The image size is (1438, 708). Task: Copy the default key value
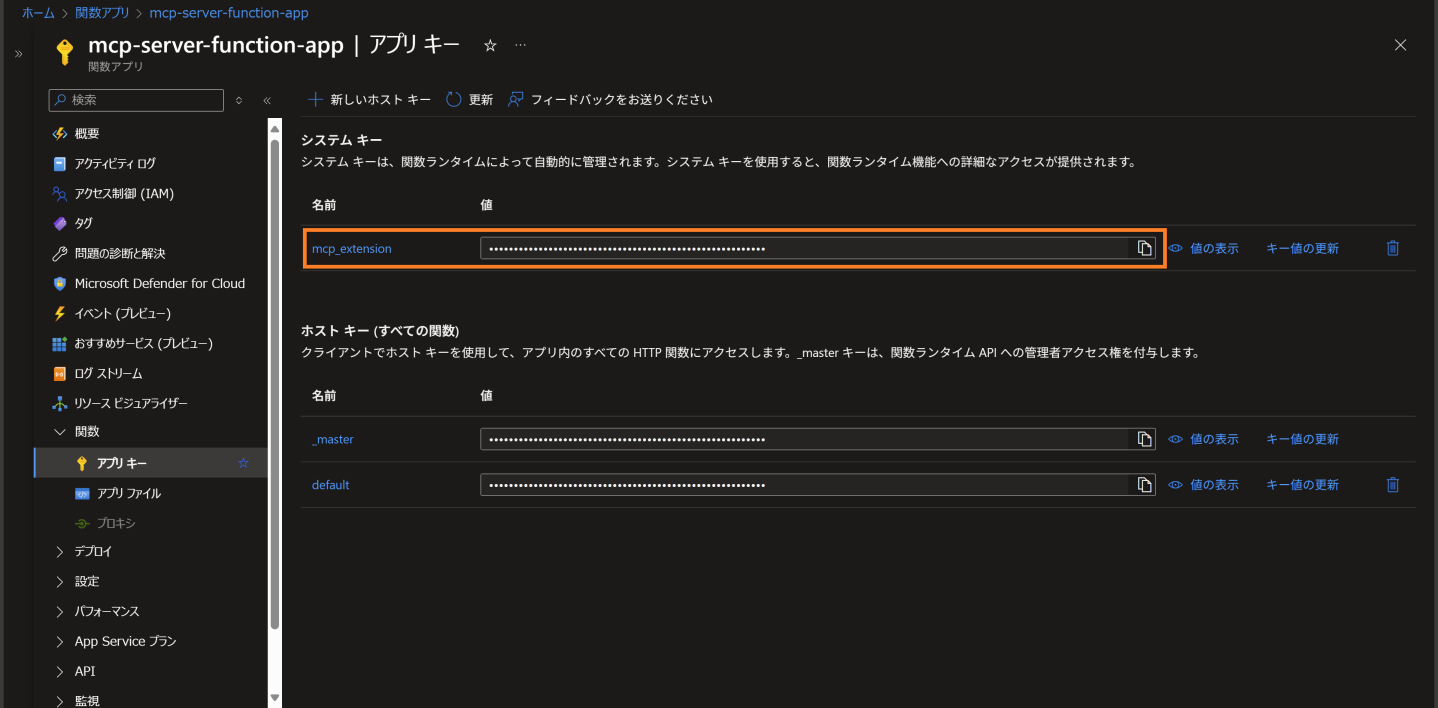coord(1144,485)
